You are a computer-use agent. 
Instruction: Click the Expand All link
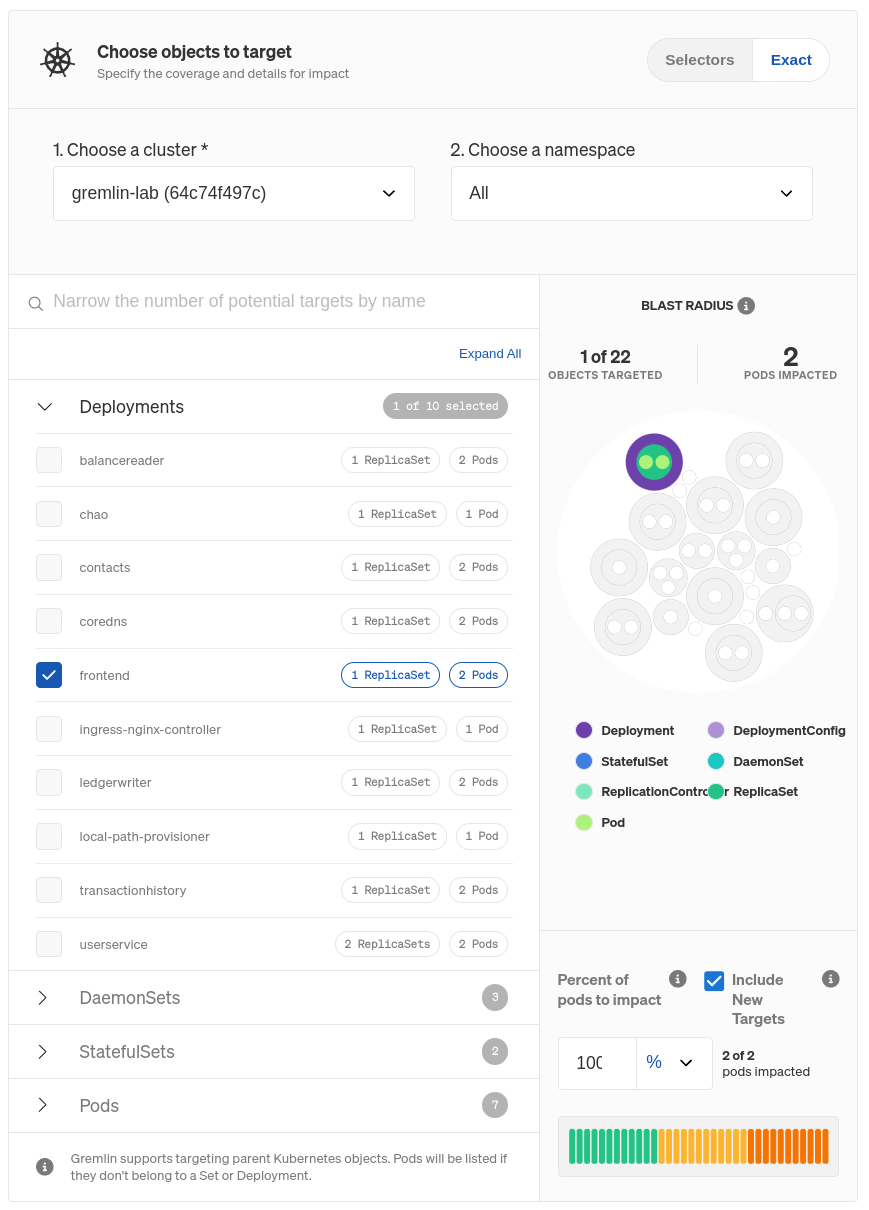(490, 354)
